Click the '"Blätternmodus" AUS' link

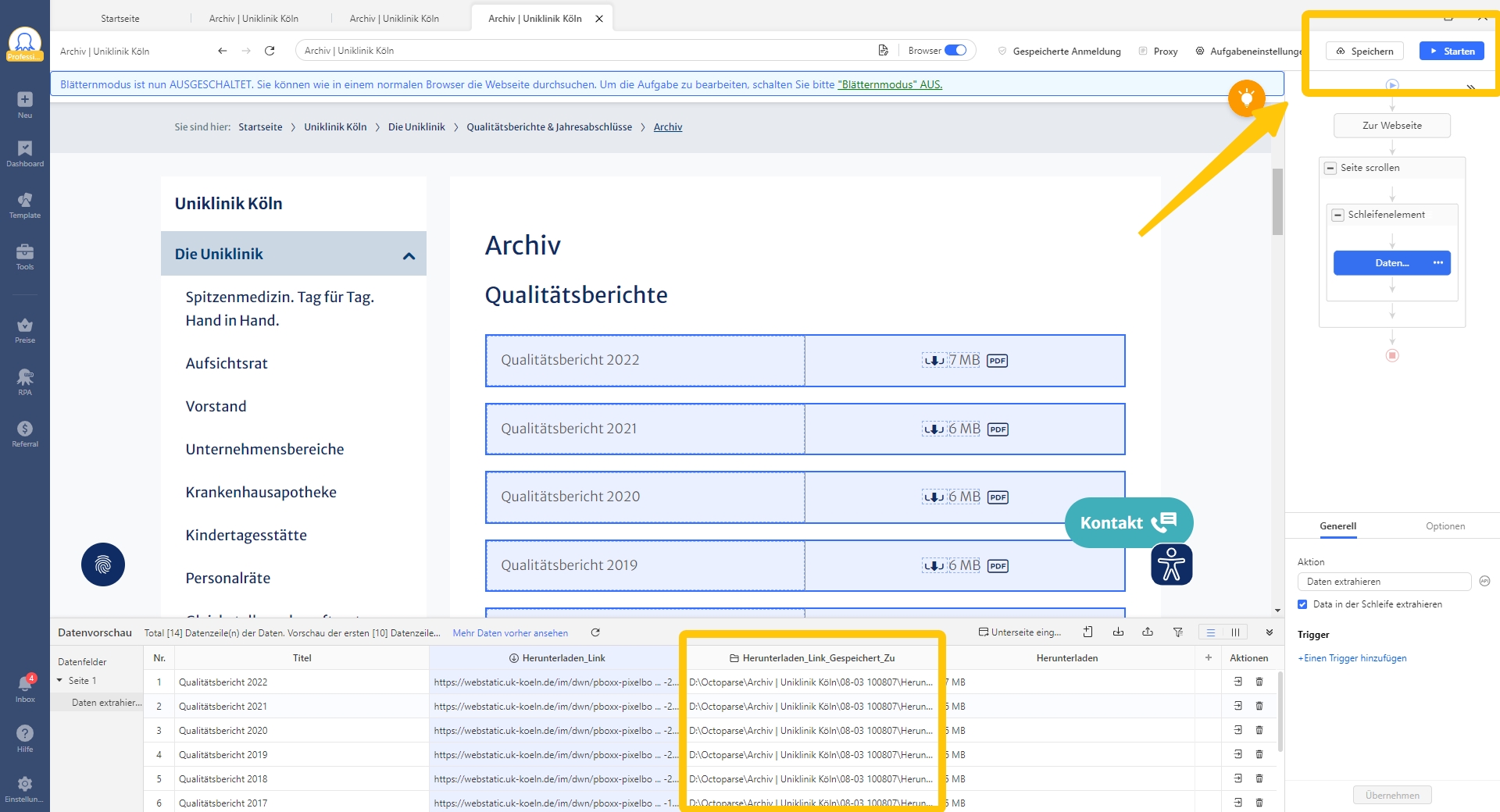890,84
